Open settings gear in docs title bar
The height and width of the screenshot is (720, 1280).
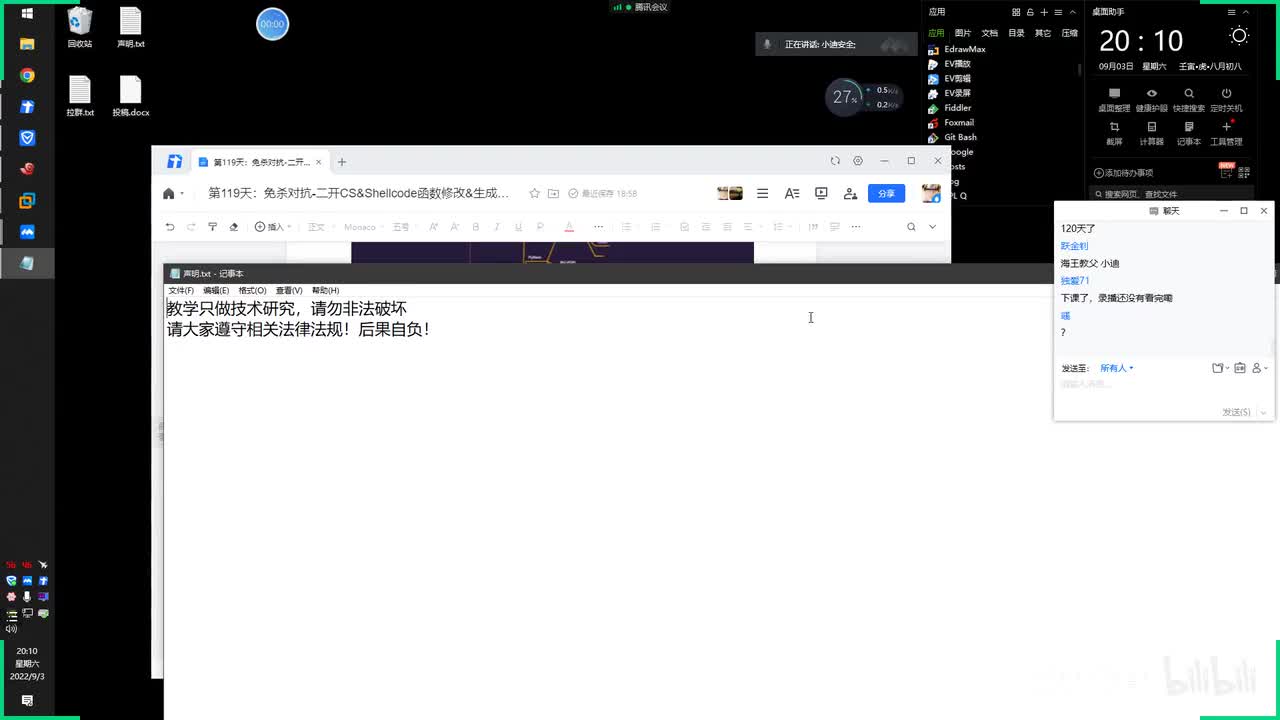[858, 161]
